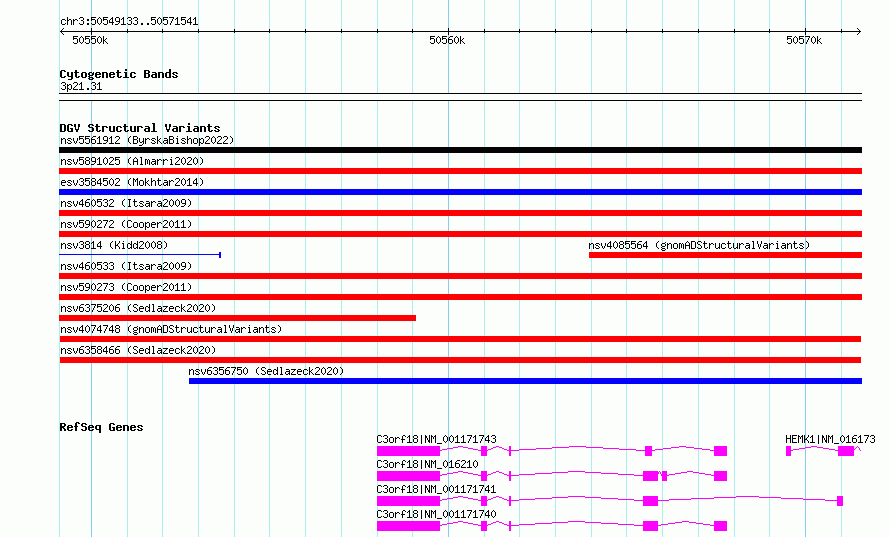Open nsv590273 (Cooper2011) variant label
Image resolution: width=890 pixels, height=537 pixels.
[x=126, y=287]
